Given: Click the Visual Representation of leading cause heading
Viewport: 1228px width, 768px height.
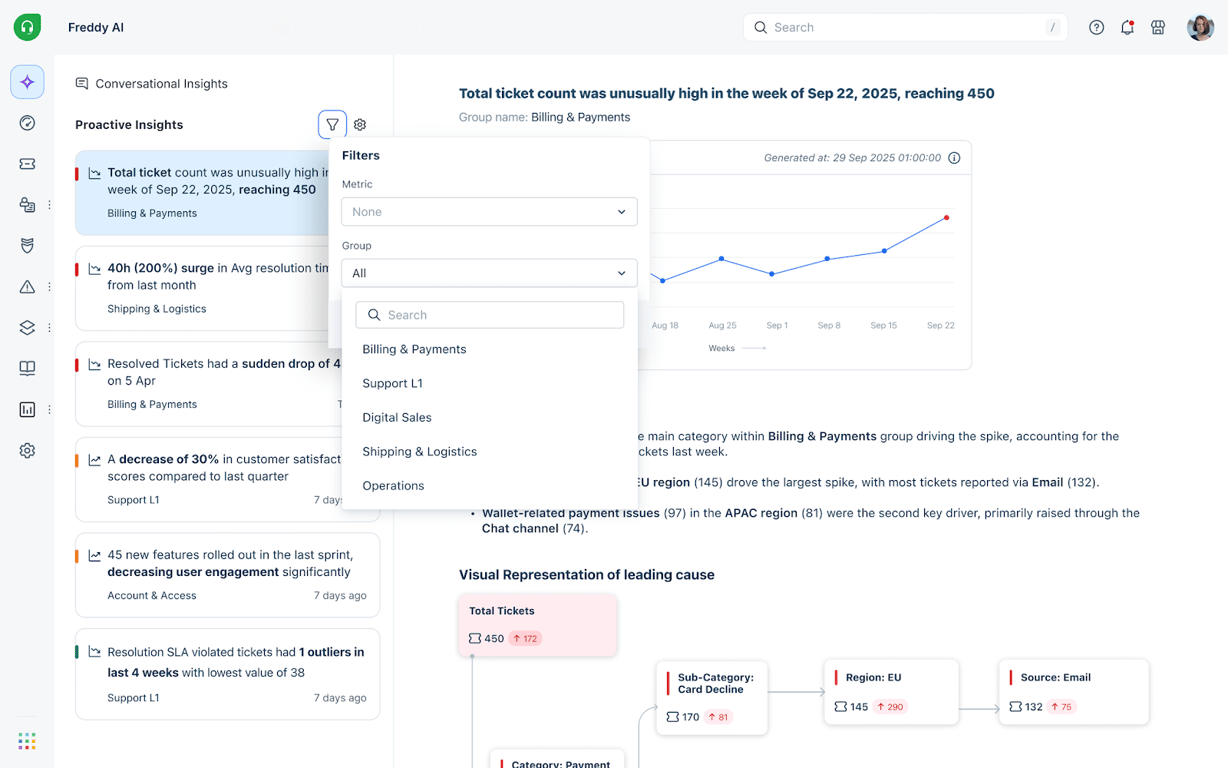Looking at the screenshot, I should point(587,575).
